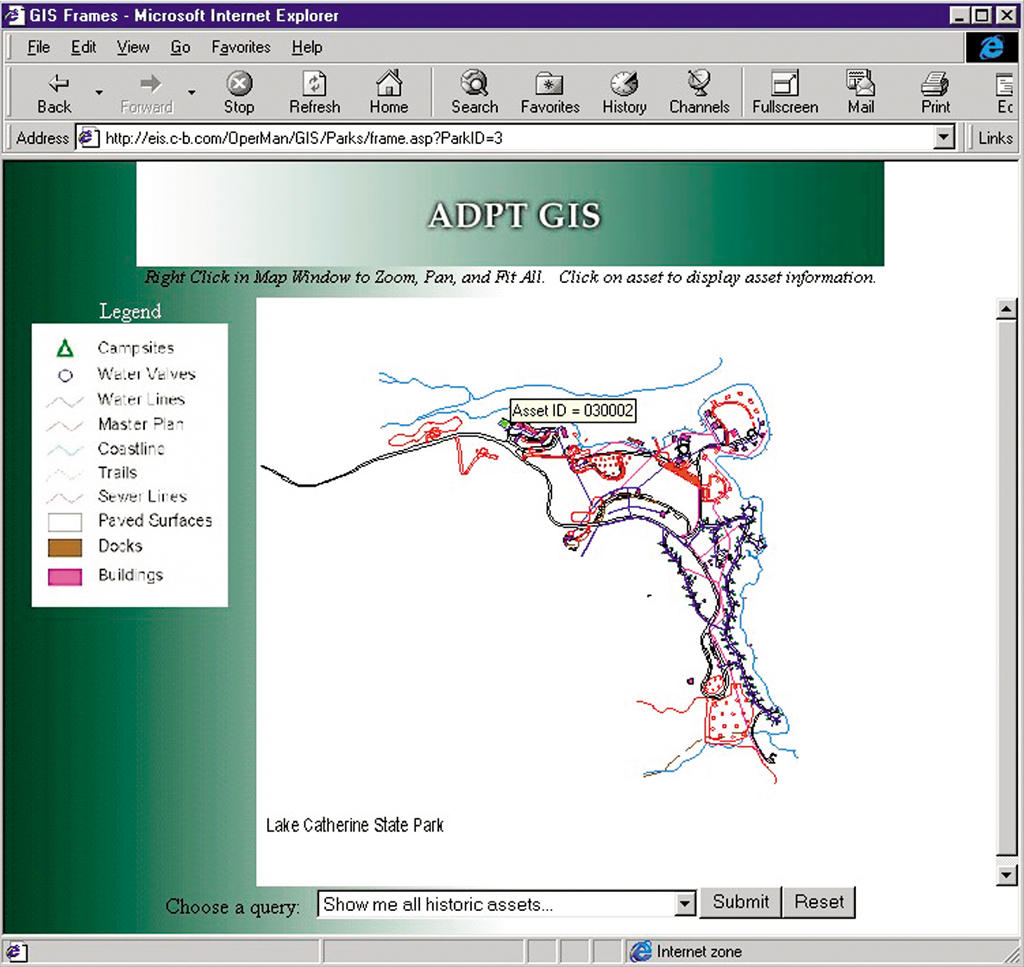Click the address bar URL field
This screenshot has width=1024, height=967.
click(x=516, y=138)
